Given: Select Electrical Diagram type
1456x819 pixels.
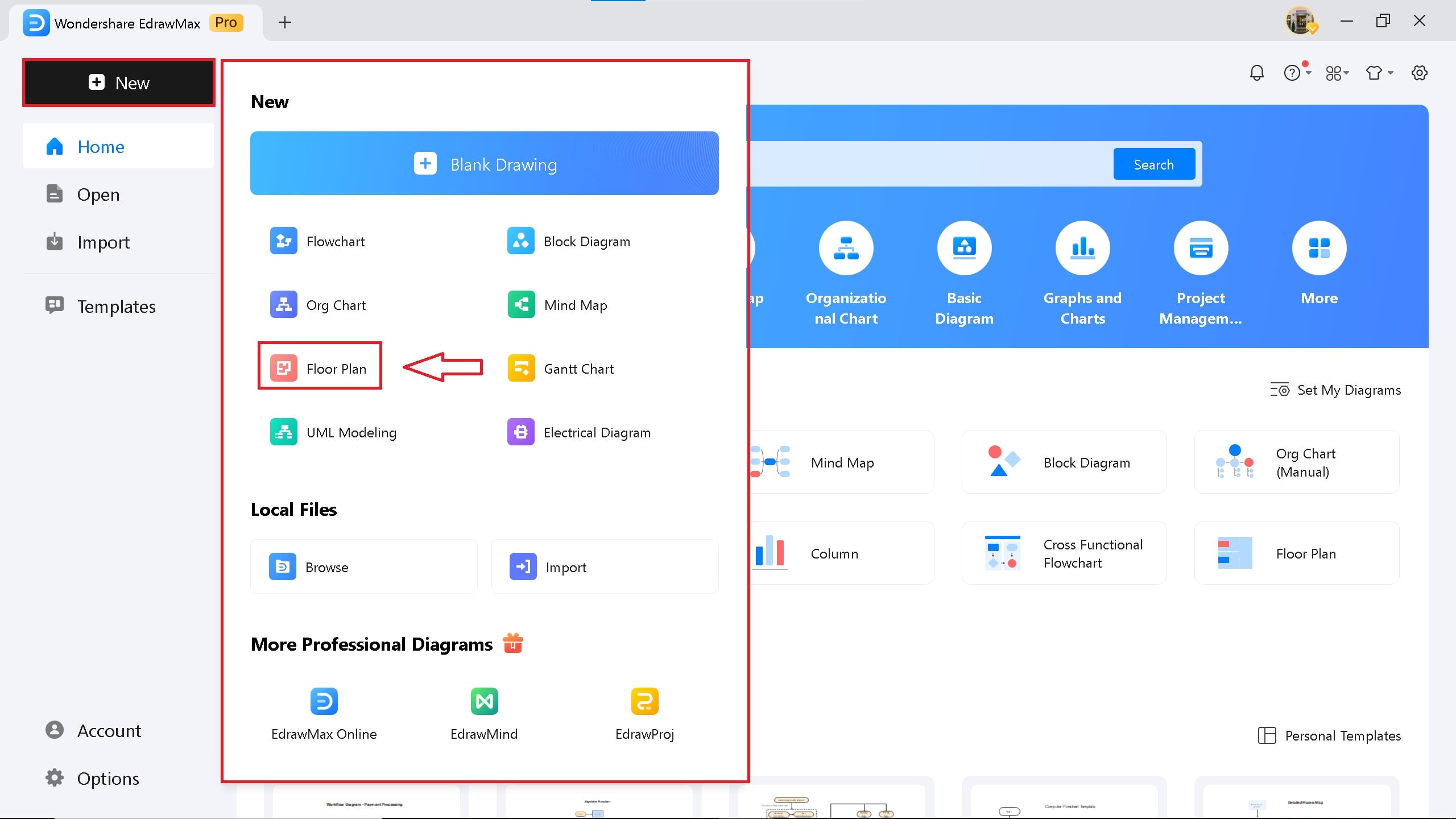Looking at the screenshot, I should (x=579, y=432).
